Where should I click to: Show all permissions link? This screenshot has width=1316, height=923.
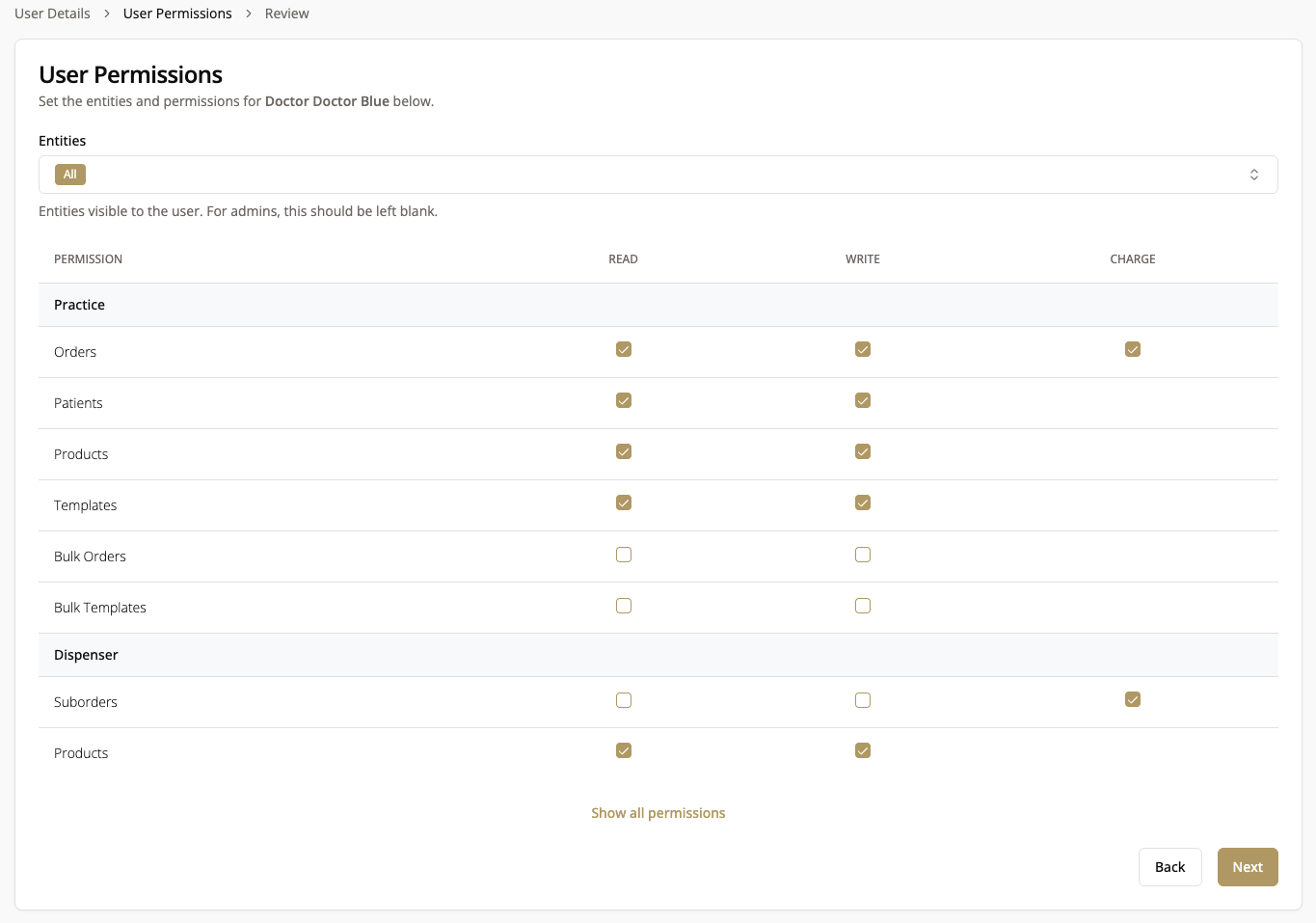[x=658, y=813]
